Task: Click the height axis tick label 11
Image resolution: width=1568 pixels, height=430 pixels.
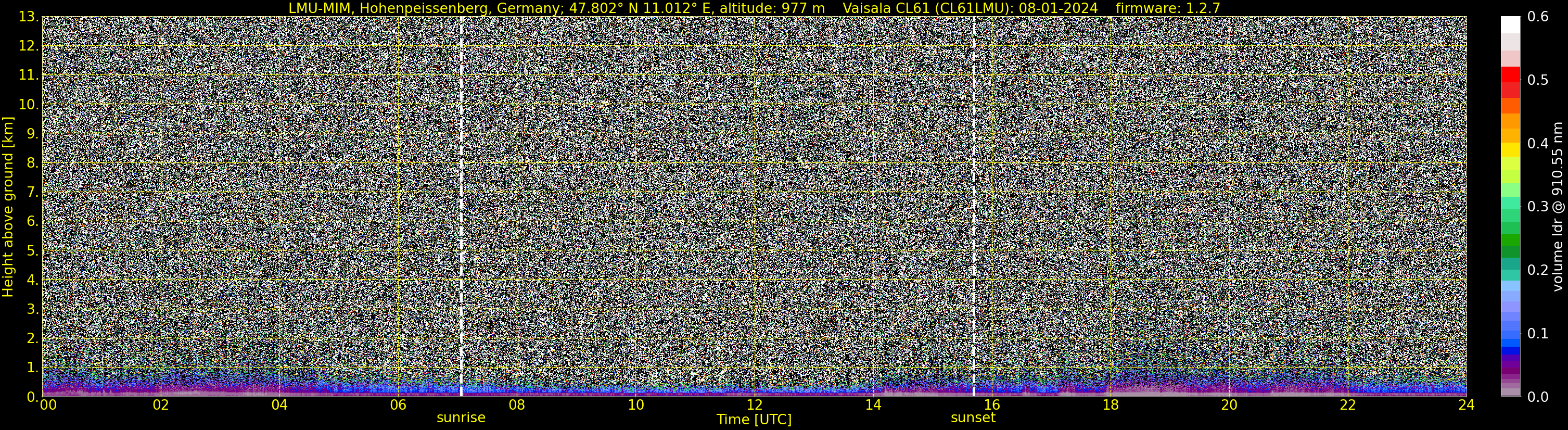Action: [x=28, y=75]
